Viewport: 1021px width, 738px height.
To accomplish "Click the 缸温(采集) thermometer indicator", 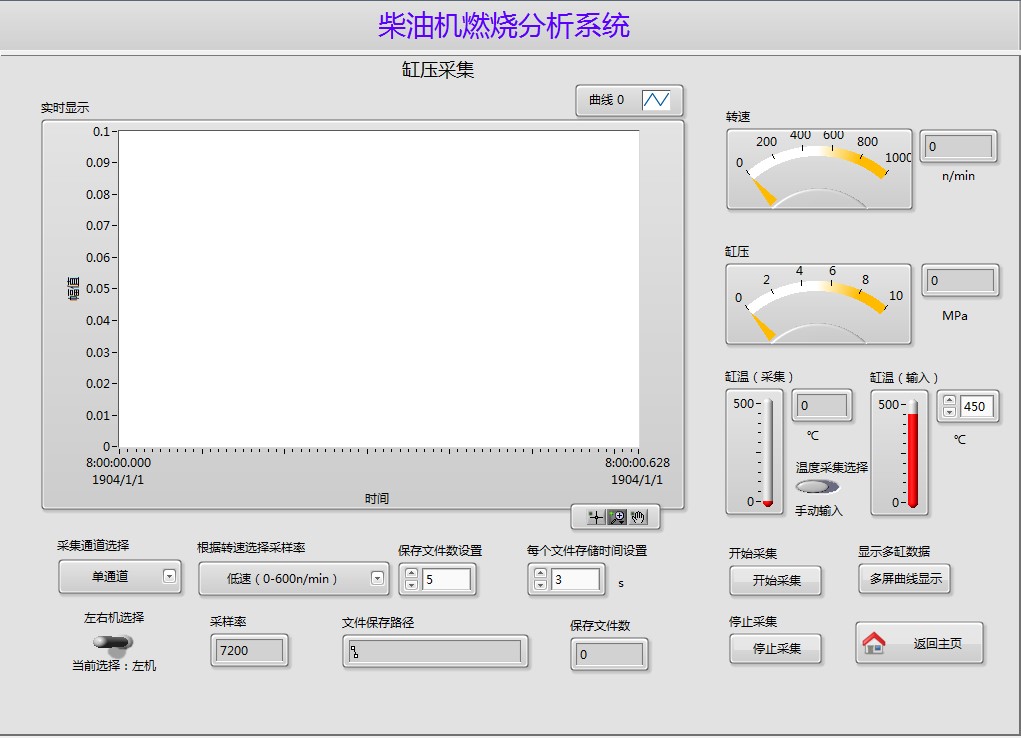I will [768, 453].
